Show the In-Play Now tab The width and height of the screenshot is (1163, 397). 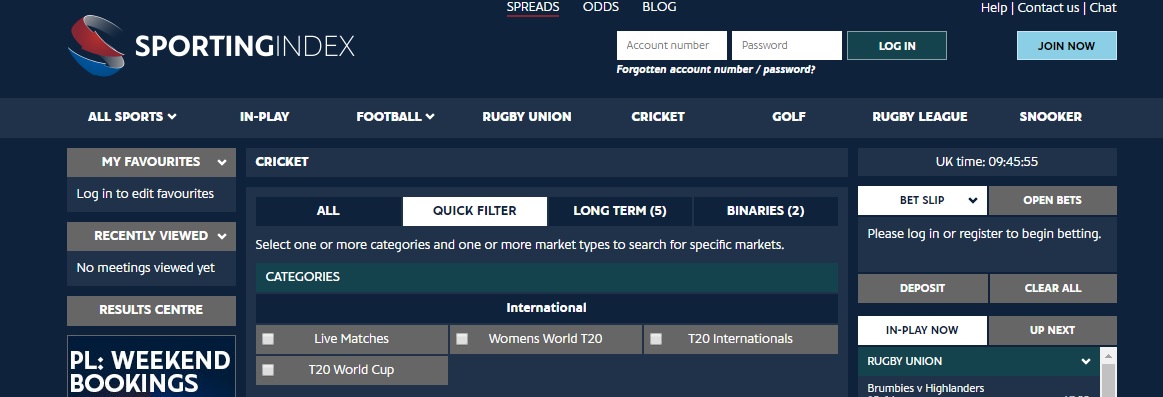tap(922, 330)
